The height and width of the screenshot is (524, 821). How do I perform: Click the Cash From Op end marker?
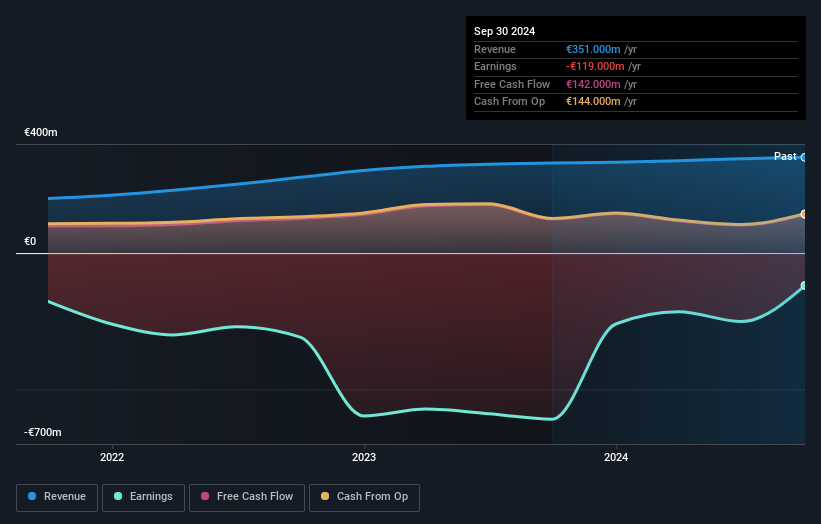tap(804, 214)
